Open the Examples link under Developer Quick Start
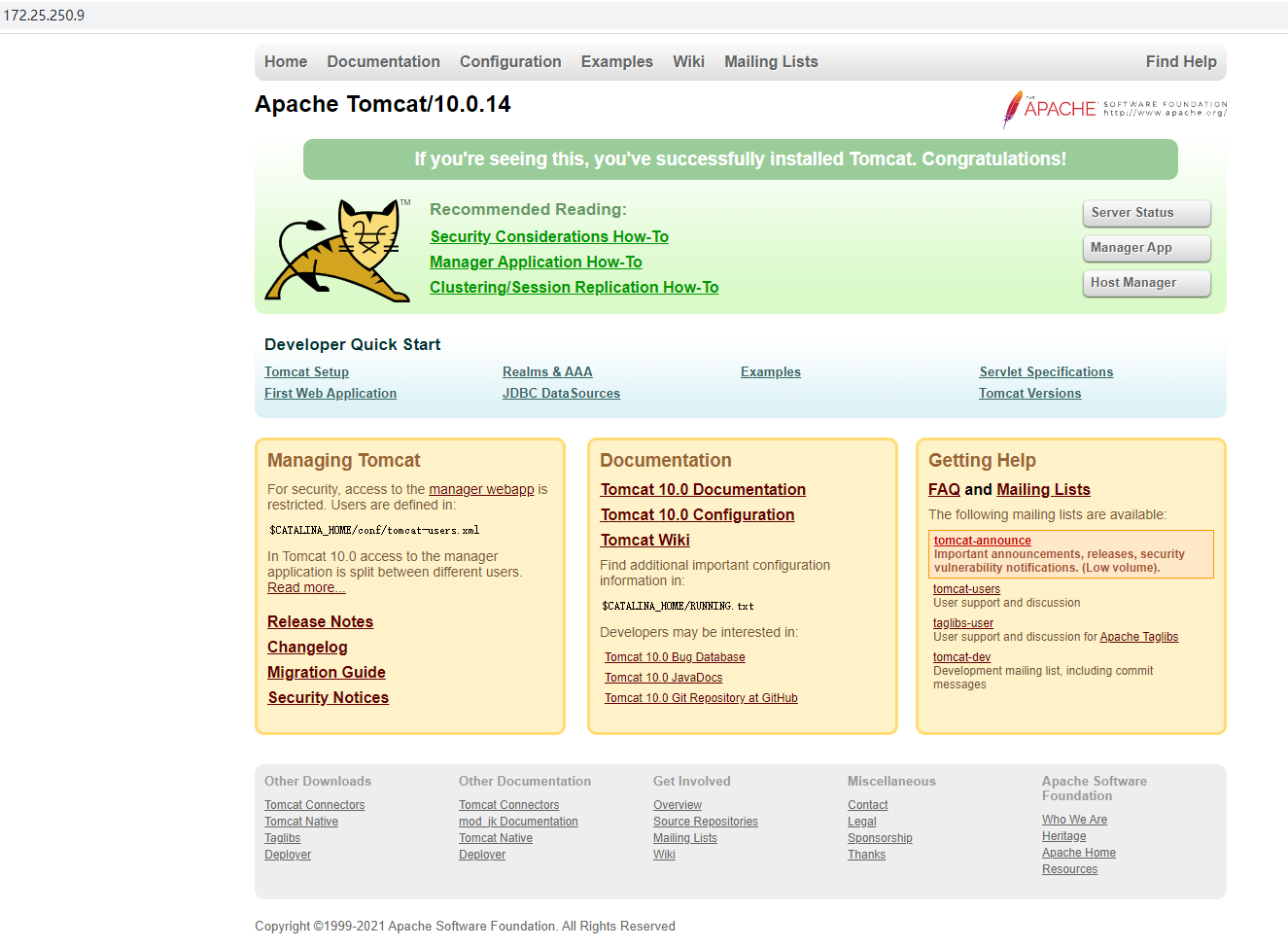1288x948 pixels. click(771, 371)
